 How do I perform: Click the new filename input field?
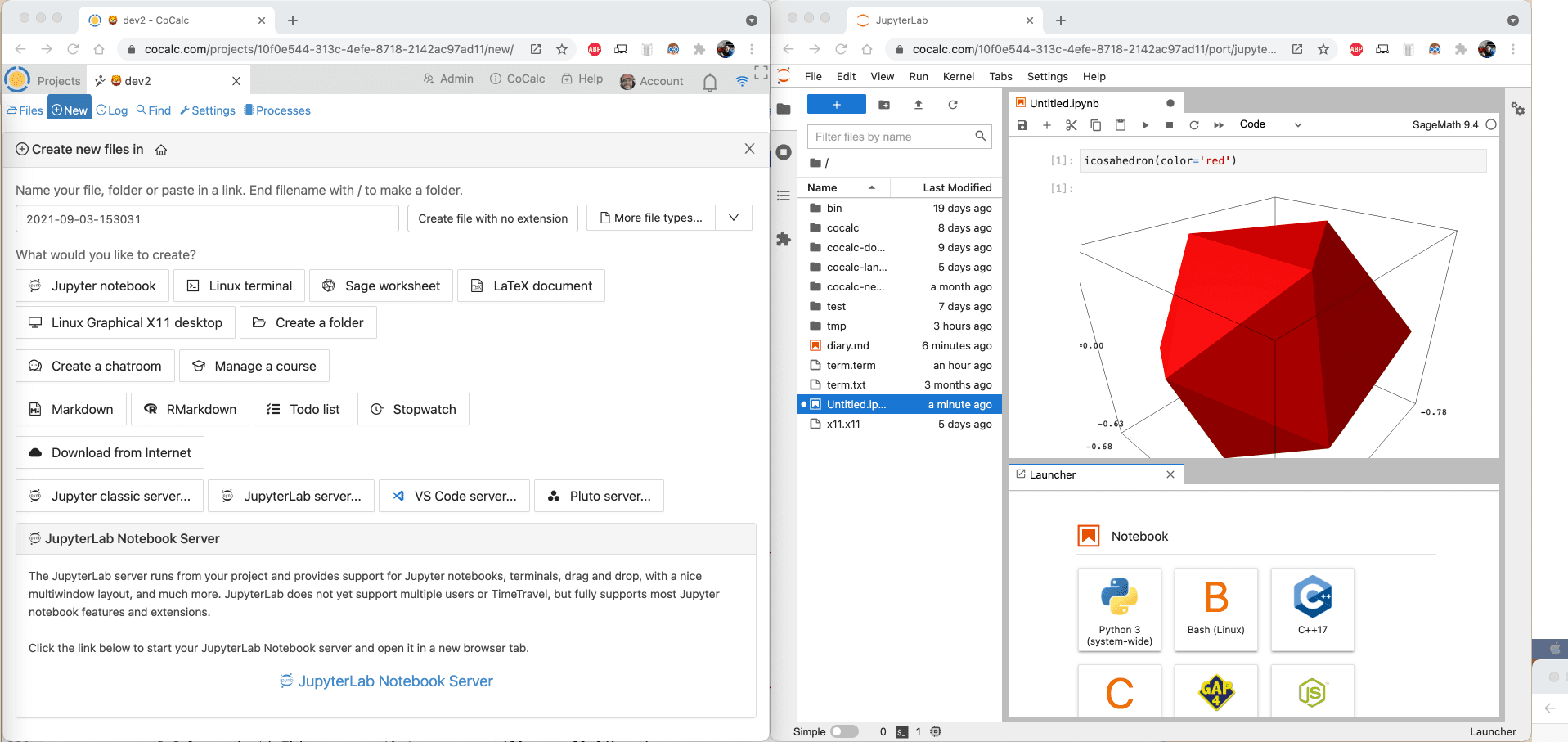point(207,218)
